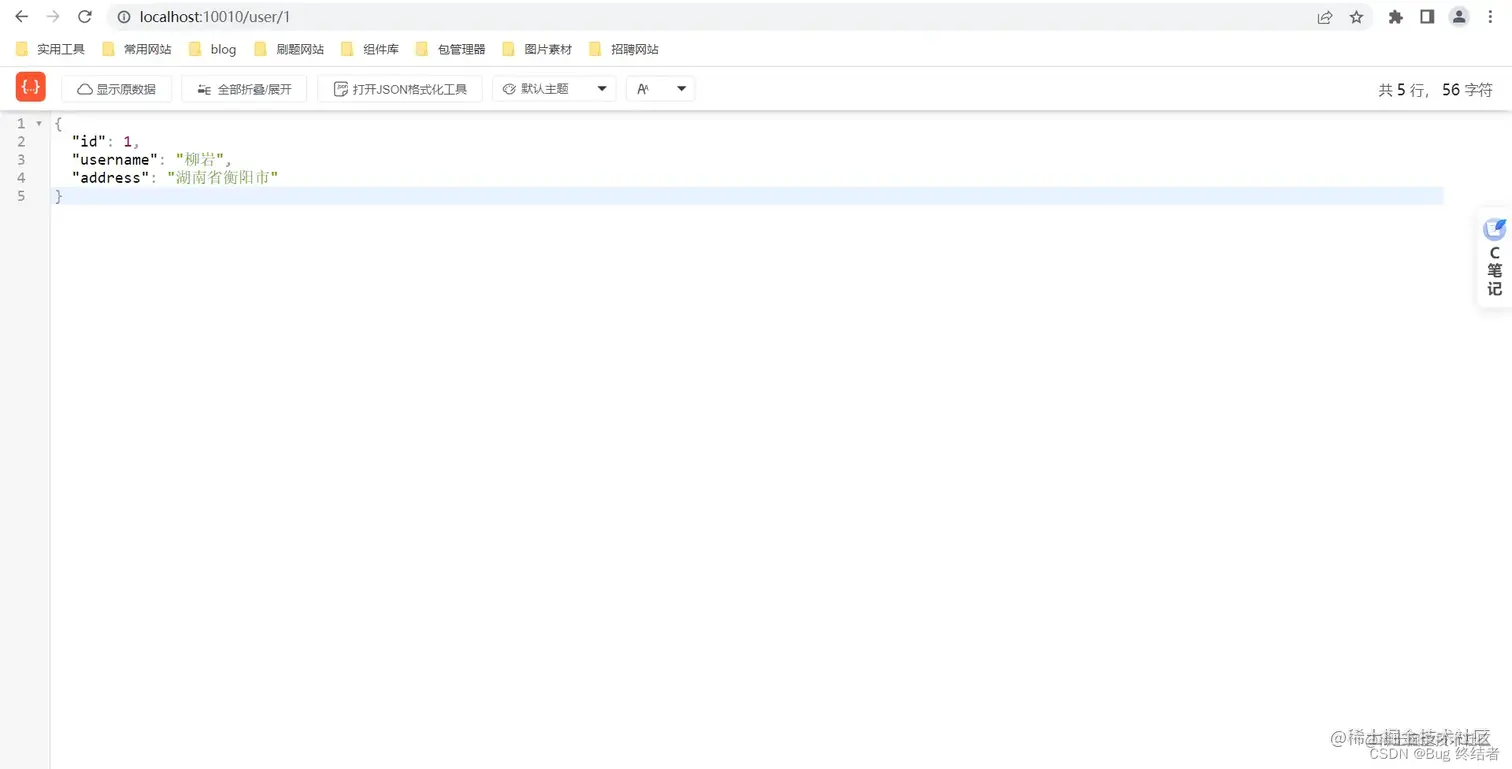1512x769 pixels.
Task: Click the 全部折叠/展开 button
Action: pyautogui.click(x=244, y=89)
